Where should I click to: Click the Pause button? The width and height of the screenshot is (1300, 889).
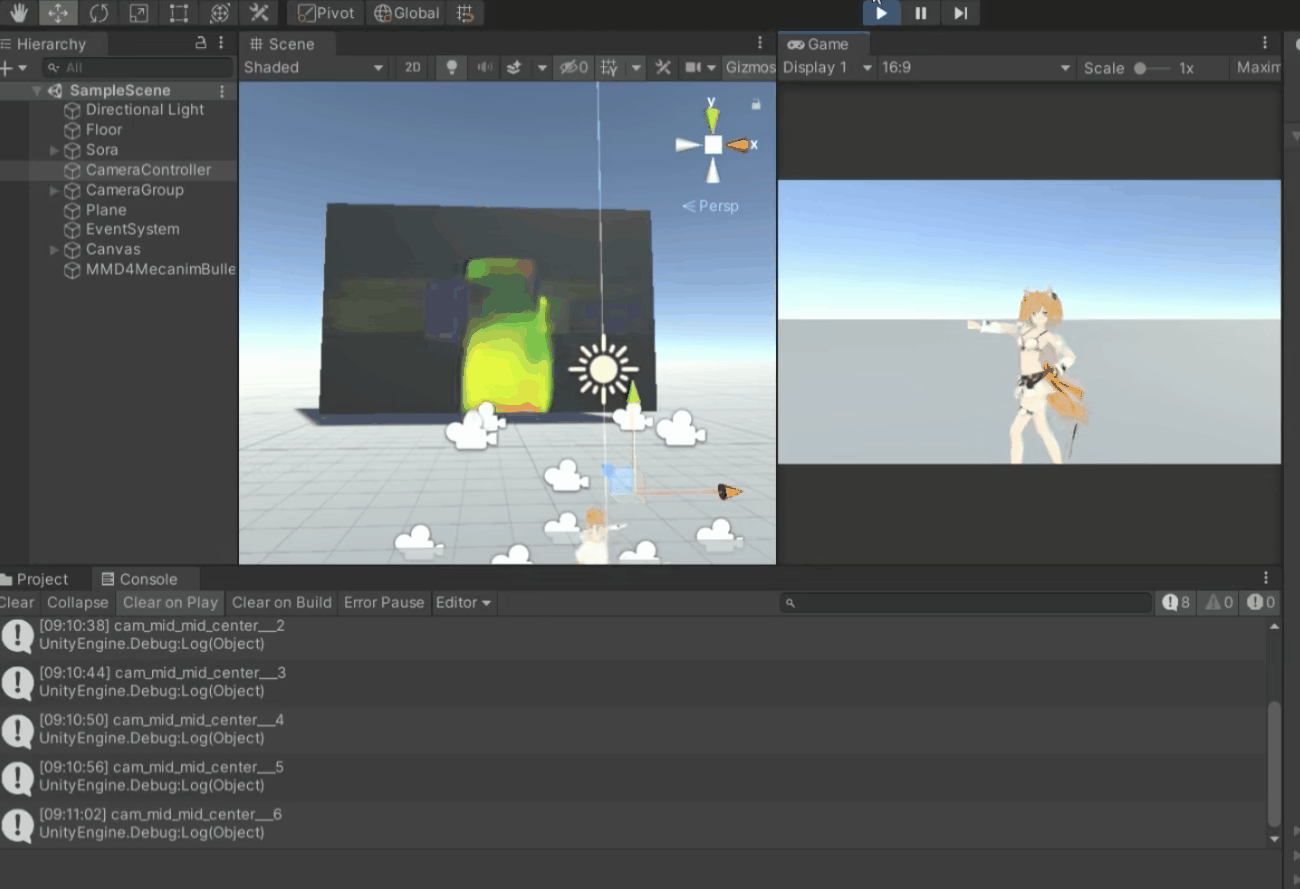click(x=920, y=13)
